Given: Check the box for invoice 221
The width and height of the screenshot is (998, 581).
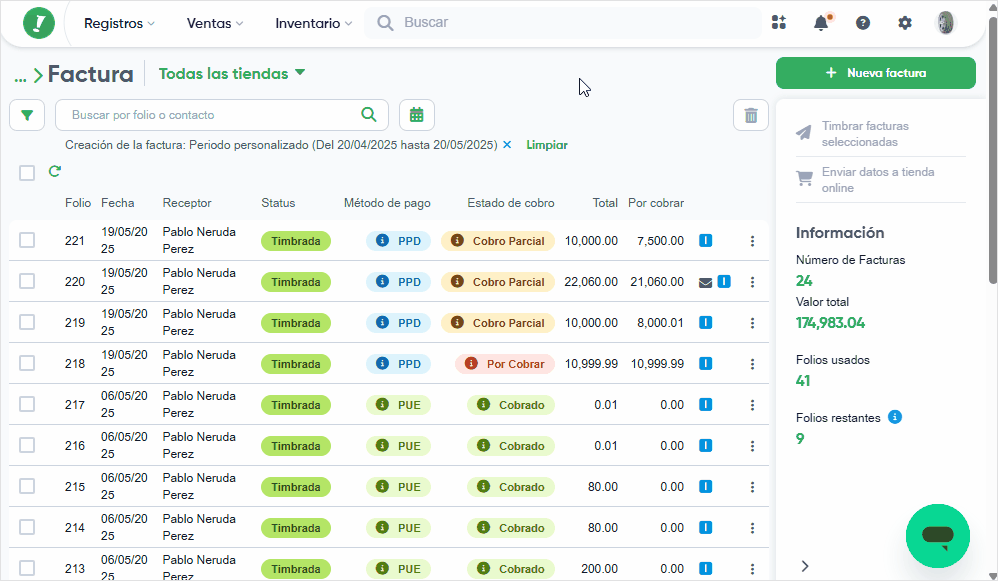Looking at the screenshot, I should click(x=27, y=240).
